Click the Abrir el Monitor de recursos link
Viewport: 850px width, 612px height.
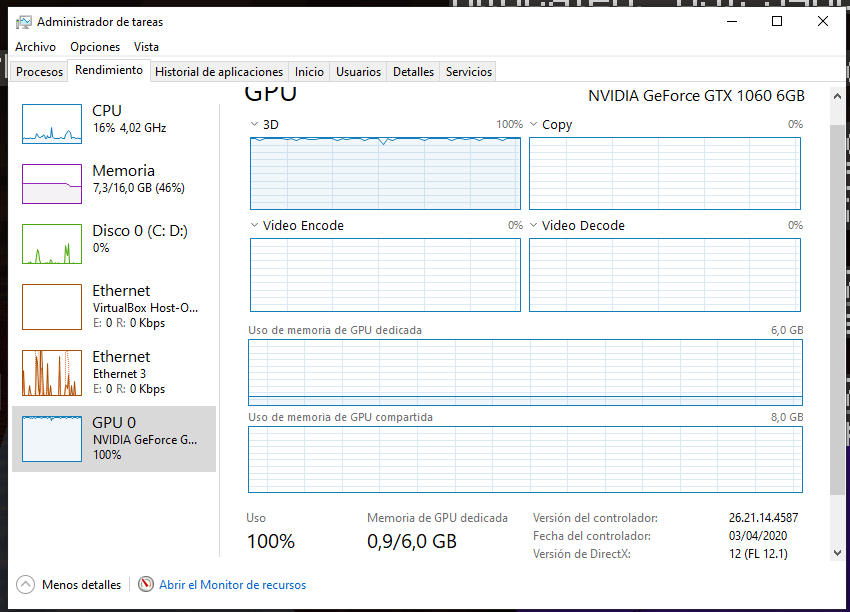233,585
